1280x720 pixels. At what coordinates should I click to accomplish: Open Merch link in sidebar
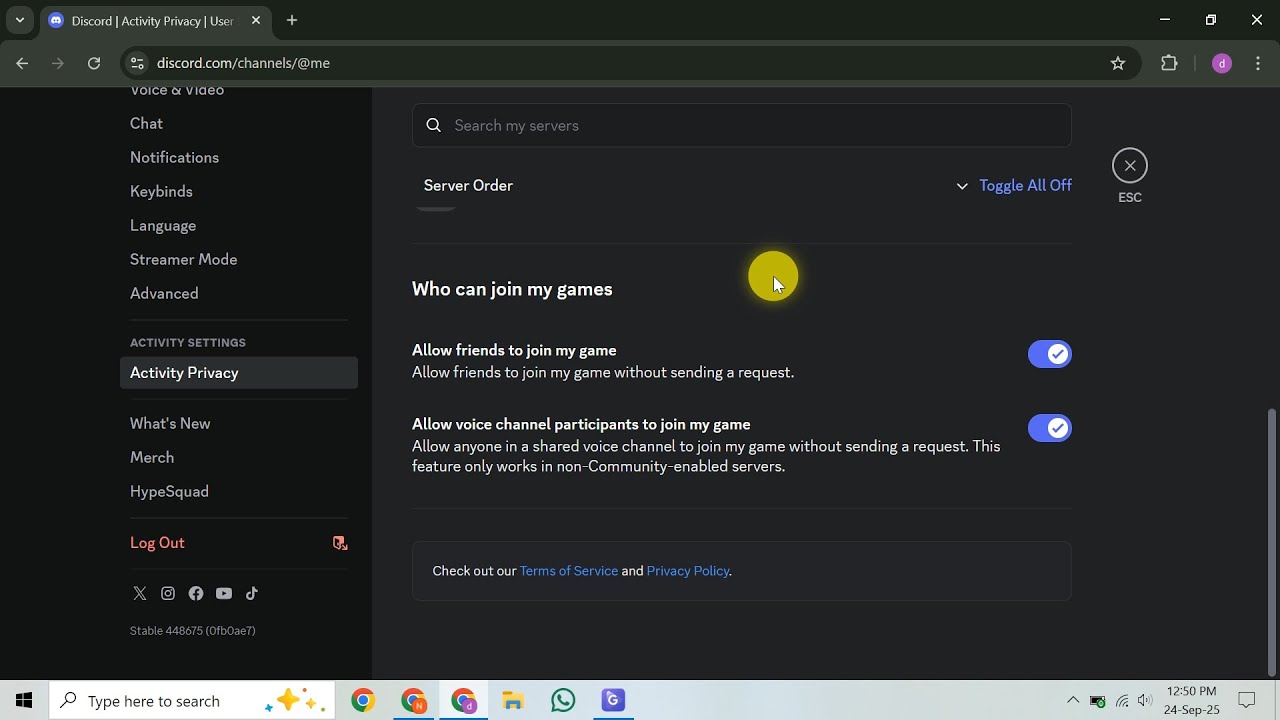(x=152, y=458)
